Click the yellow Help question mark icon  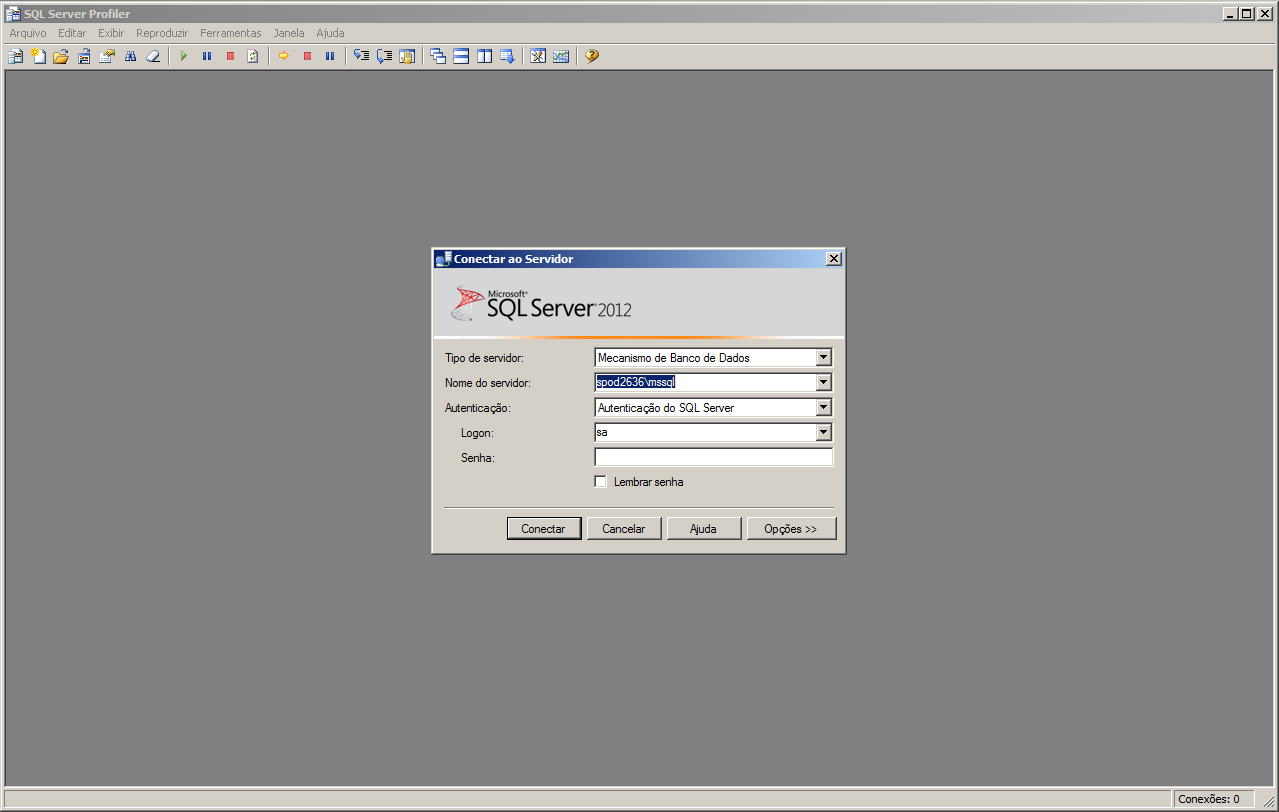coord(592,56)
